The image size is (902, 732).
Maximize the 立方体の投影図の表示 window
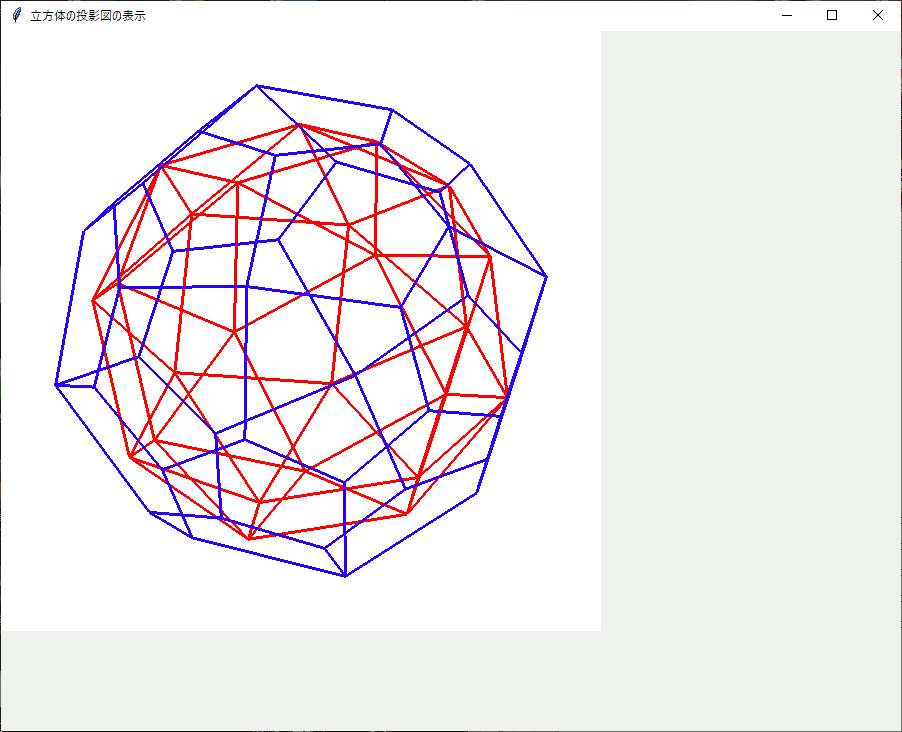click(x=832, y=16)
